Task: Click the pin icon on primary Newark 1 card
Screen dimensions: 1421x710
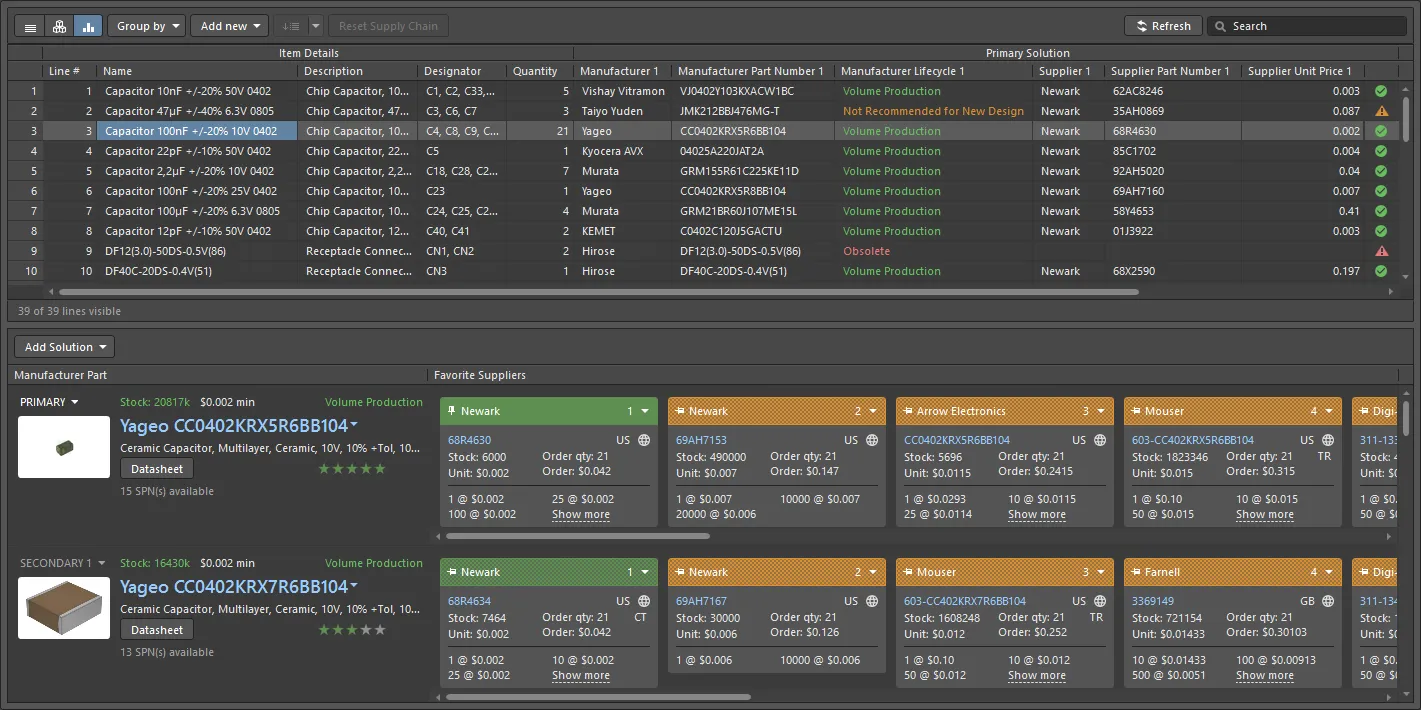Action: point(452,411)
